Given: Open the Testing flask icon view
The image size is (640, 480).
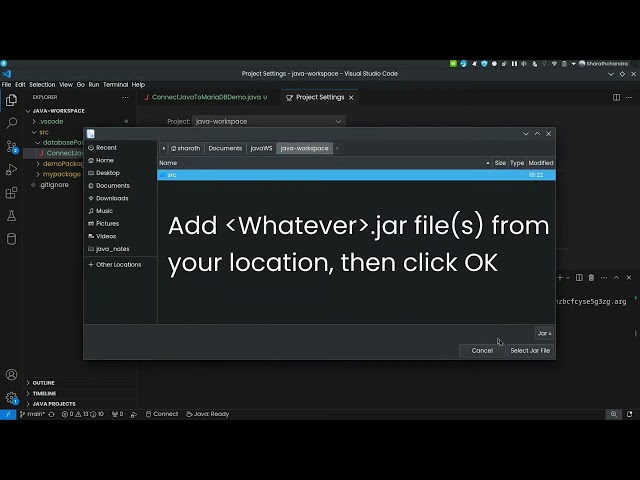Looking at the screenshot, I should pos(11,216).
